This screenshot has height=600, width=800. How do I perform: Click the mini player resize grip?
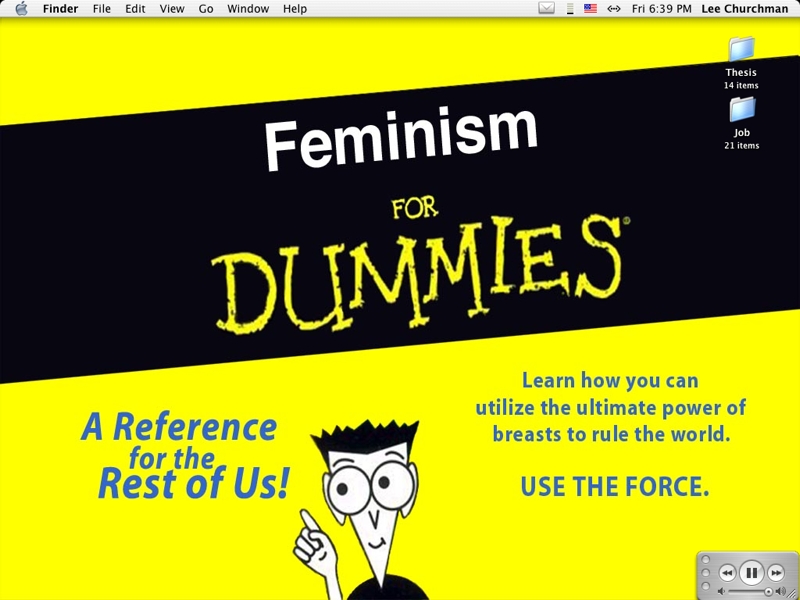coord(793,593)
